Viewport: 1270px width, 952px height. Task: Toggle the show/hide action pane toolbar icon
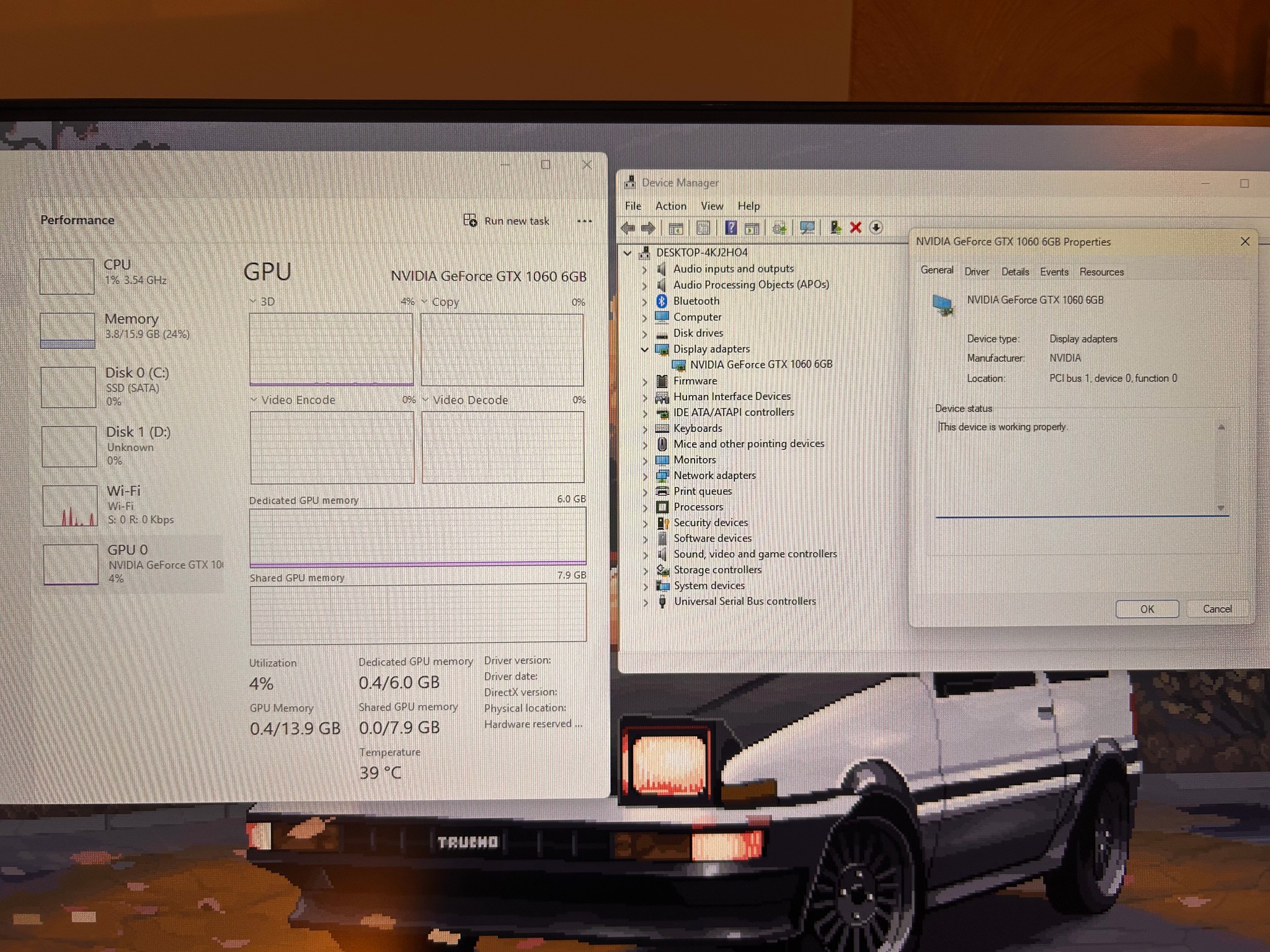pos(752,228)
